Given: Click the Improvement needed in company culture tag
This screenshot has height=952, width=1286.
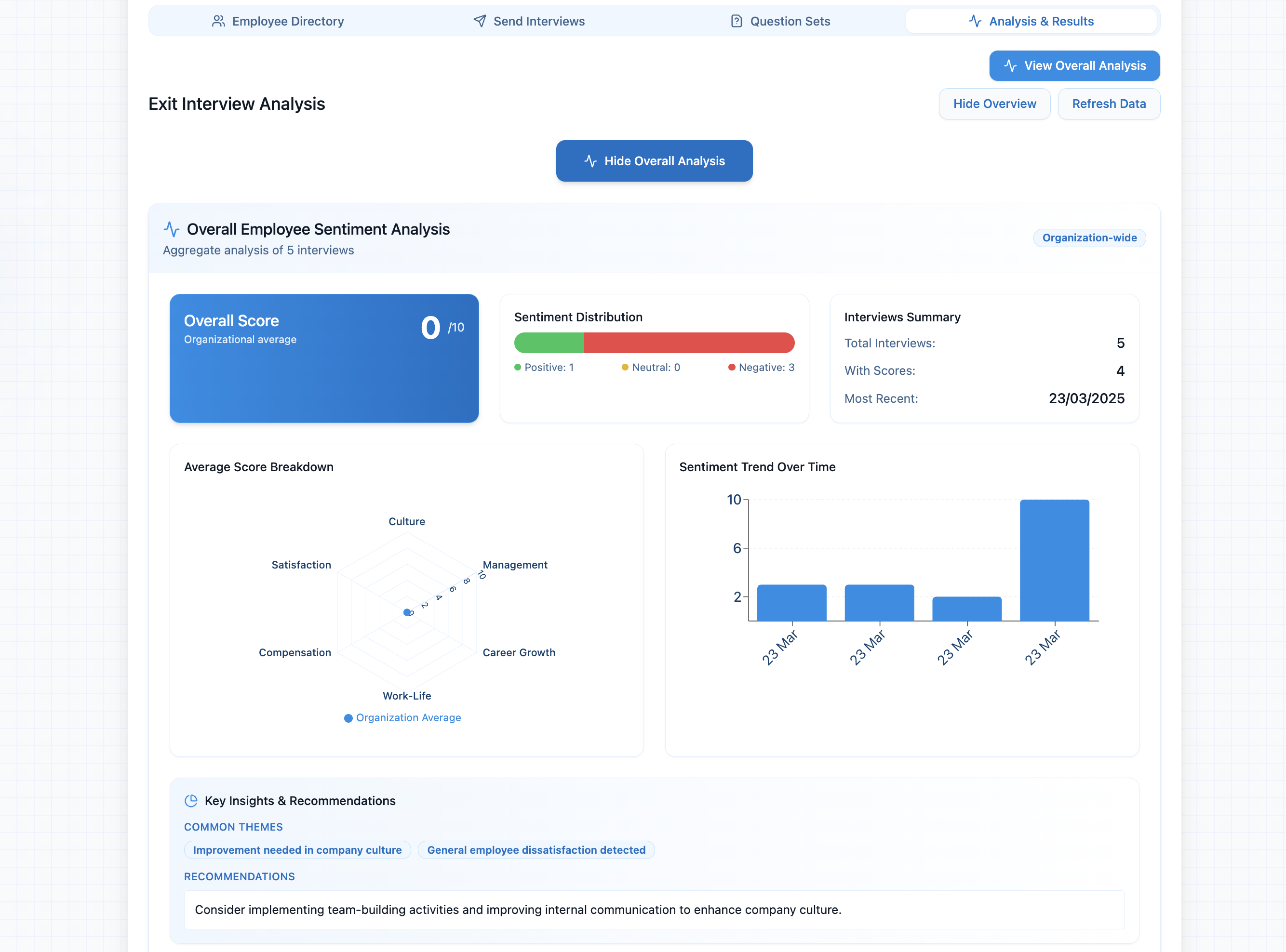Looking at the screenshot, I should pos(297,850).
